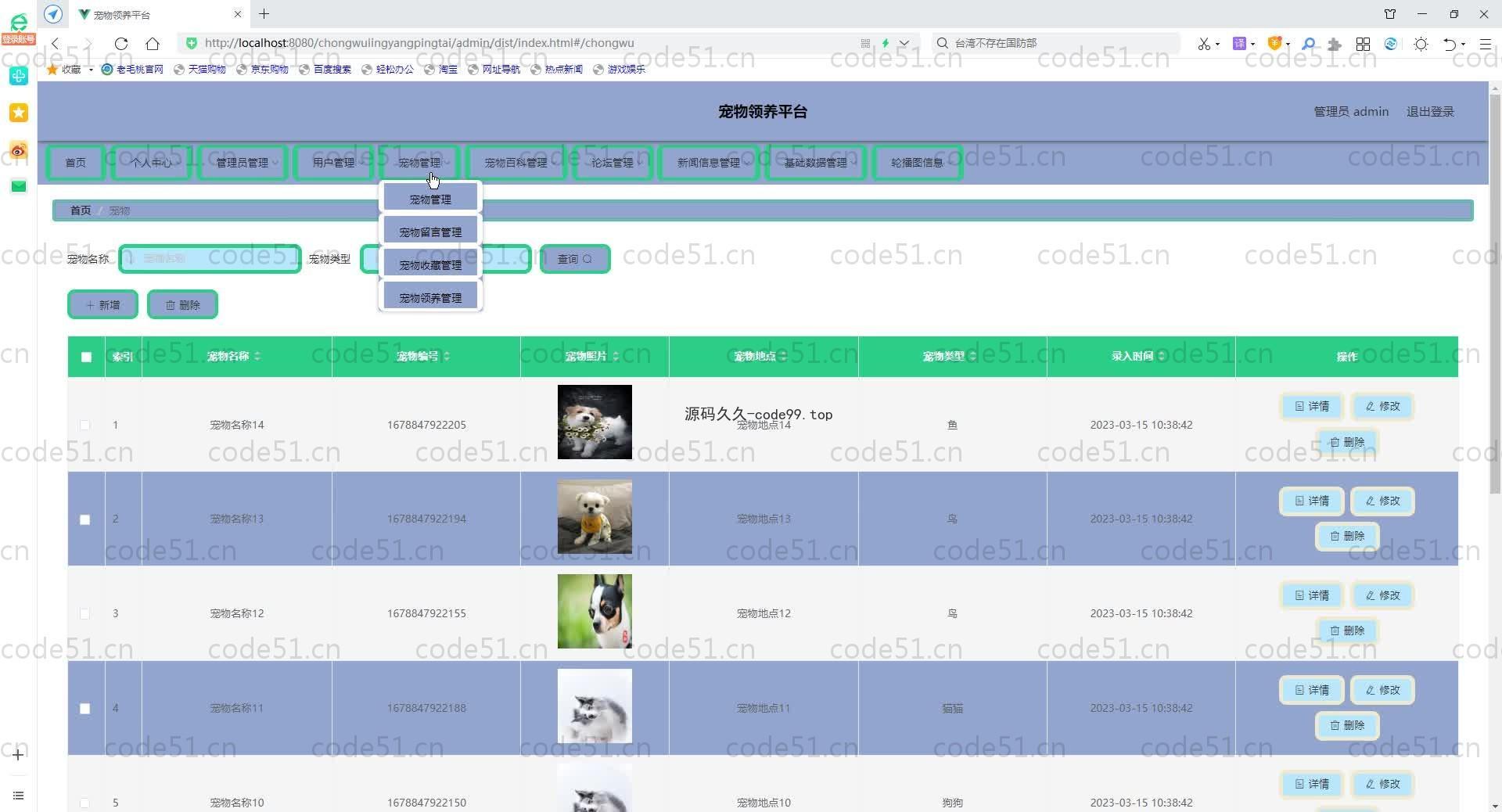This screenshot has width=1502, height=812.
Task: Go back with browser back arrow
Action: point(56,44)
